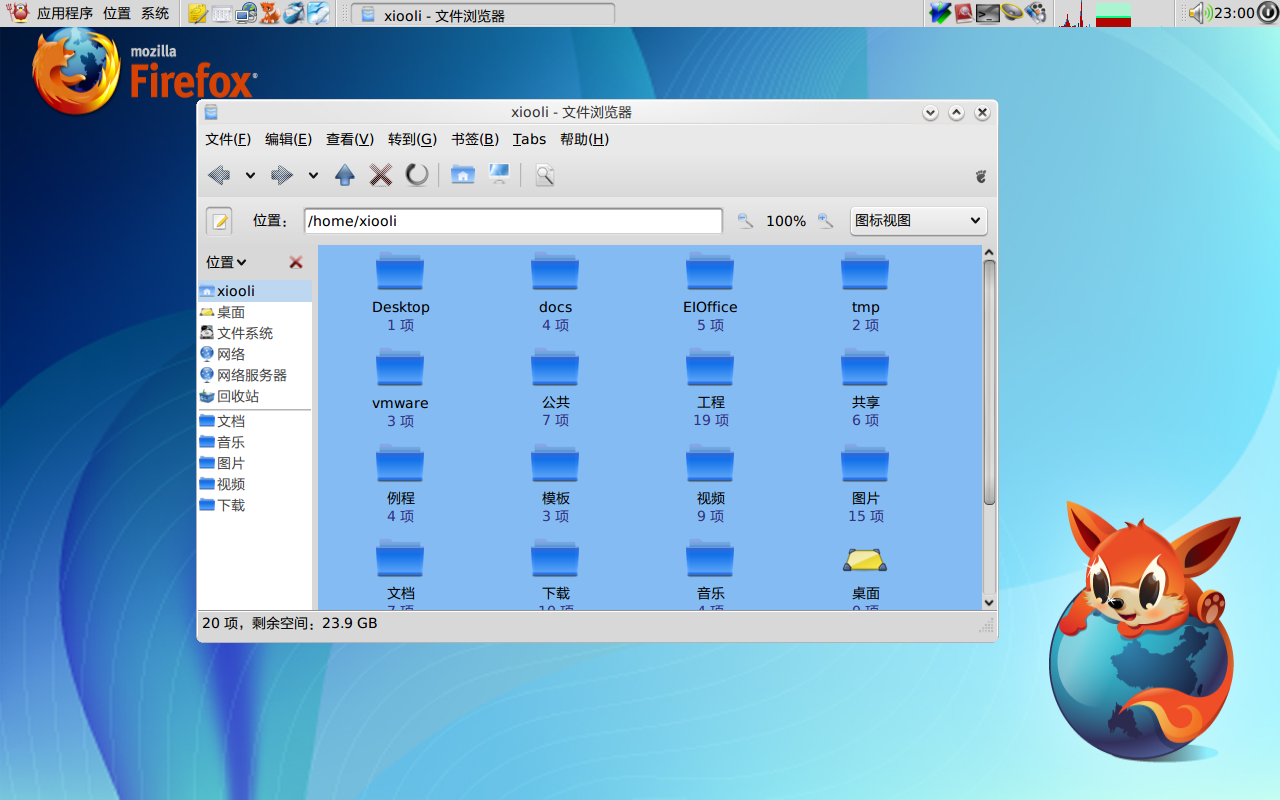Open the 帮助(H) menu
Viewport: 1280px width, 800px height.
(x=584, y=139)
